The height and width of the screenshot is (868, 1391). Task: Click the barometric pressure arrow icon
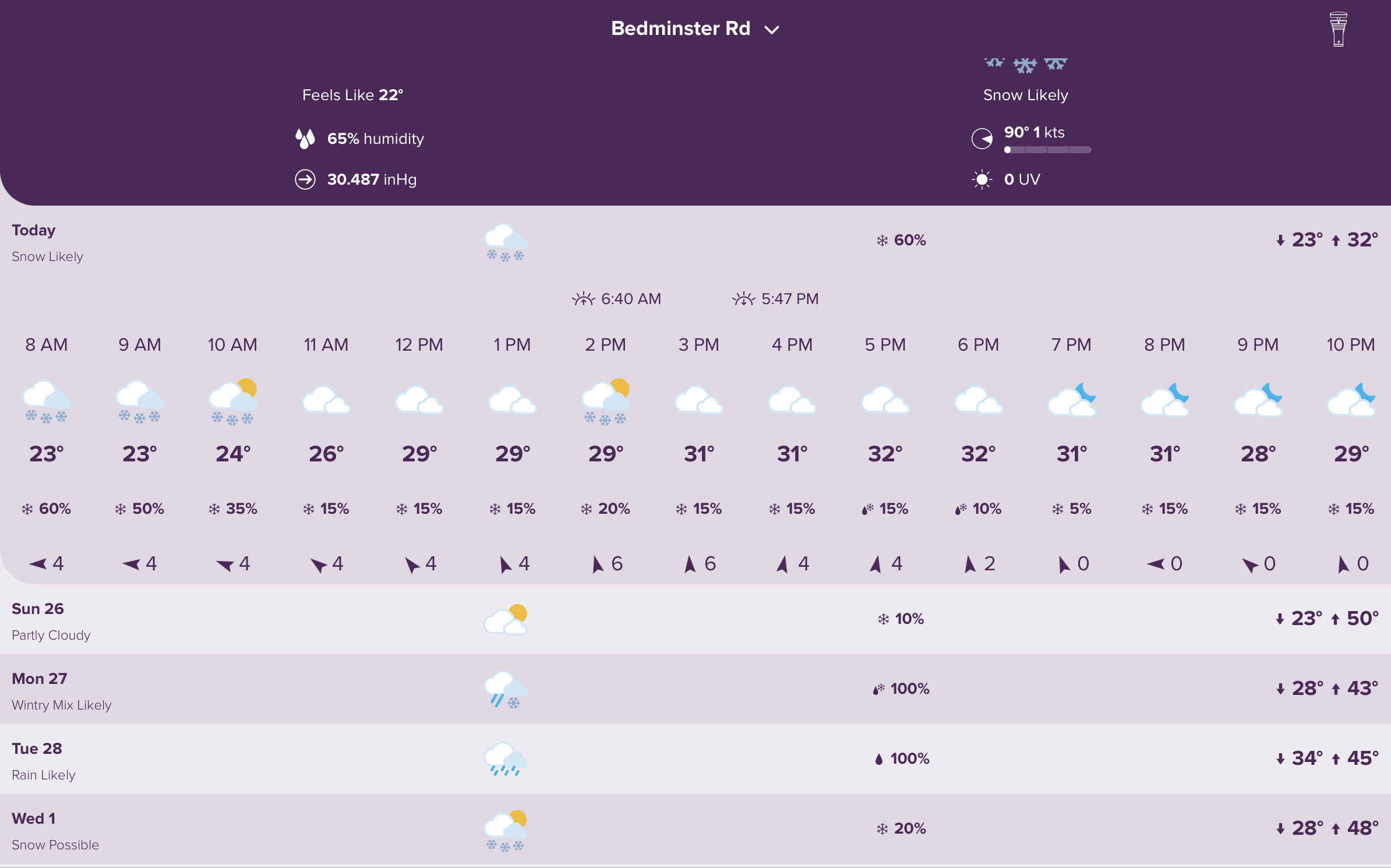pos(305,179)
